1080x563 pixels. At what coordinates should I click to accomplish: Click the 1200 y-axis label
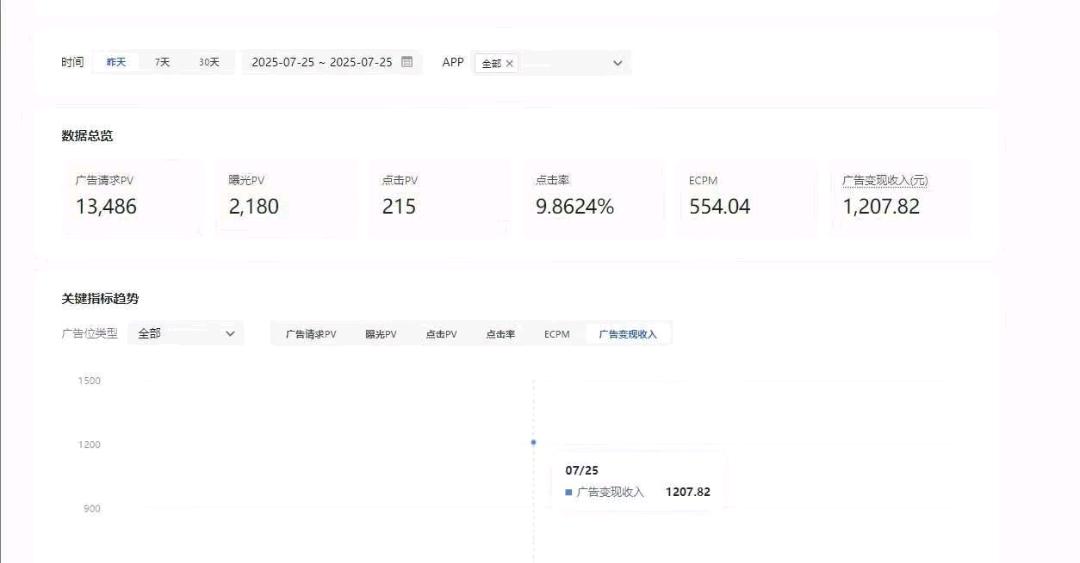coord(89,444)
